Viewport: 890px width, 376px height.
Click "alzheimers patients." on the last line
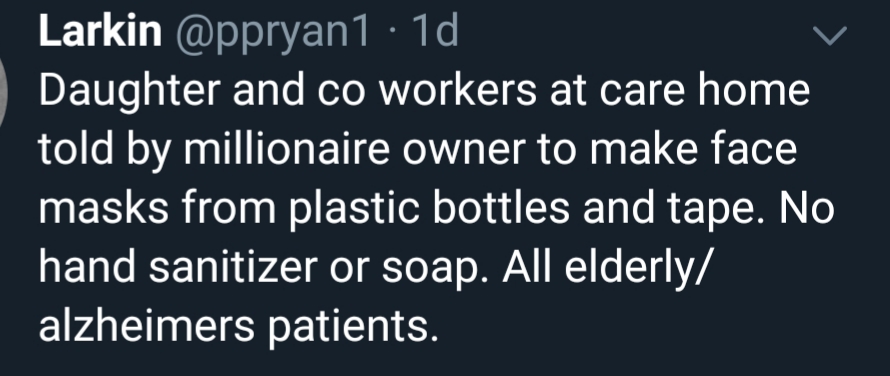239,326
